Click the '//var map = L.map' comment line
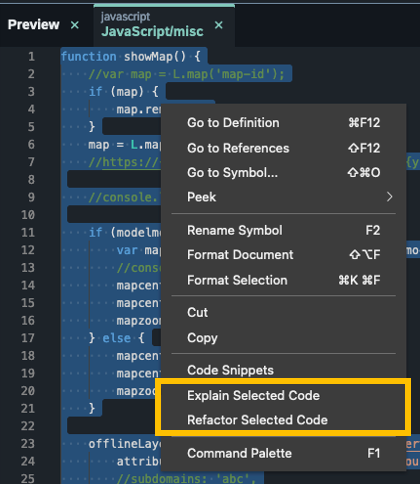This screenshot has width=420, height=484. click(187, 74)
